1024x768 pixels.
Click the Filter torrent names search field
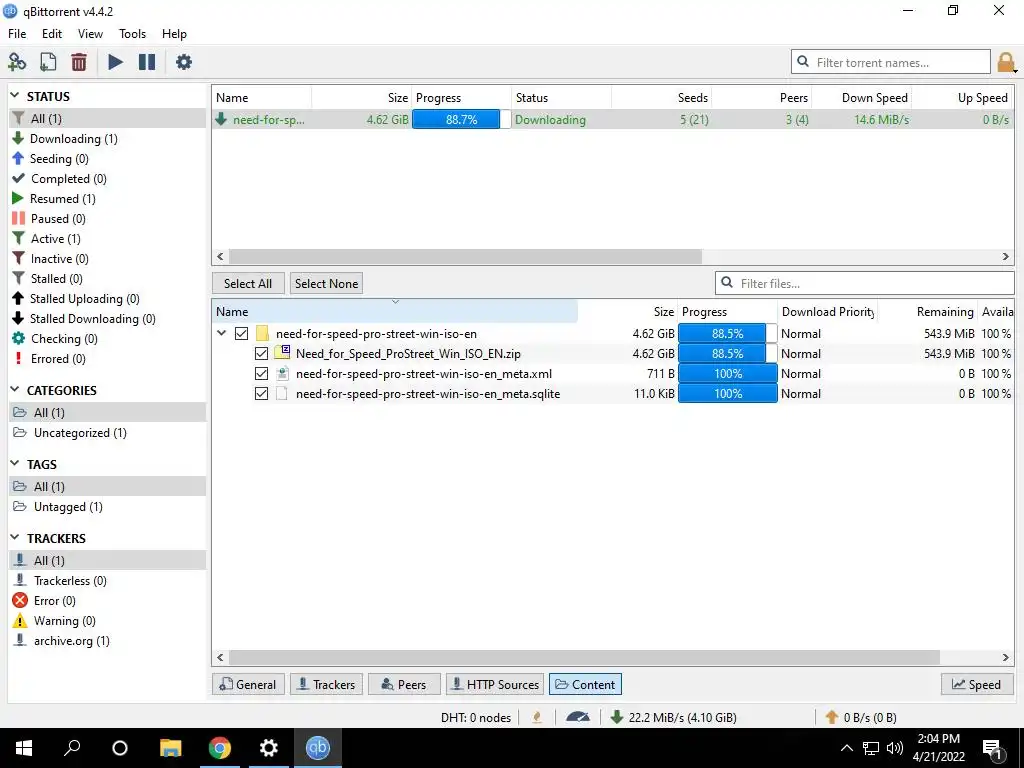click(x=891, y=62)
